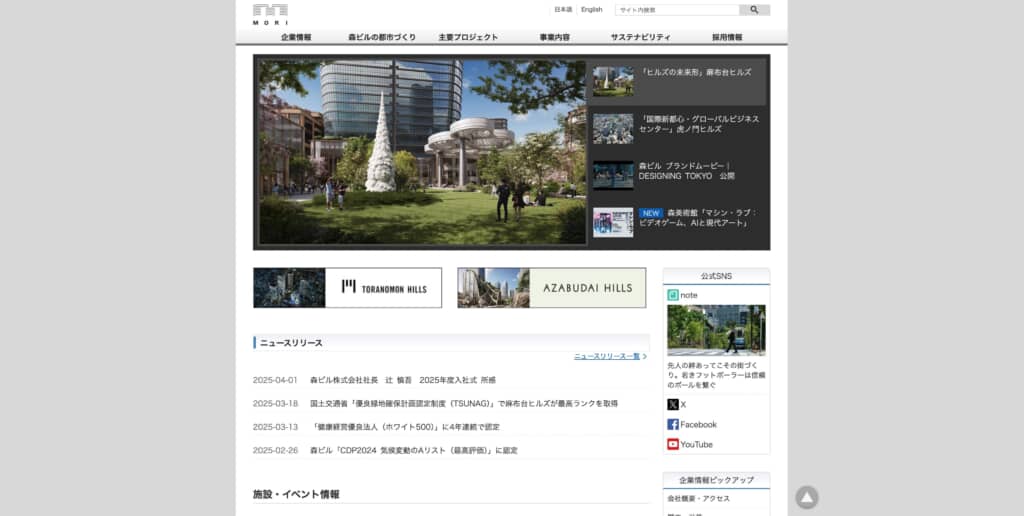Open the 森ビルの都市づくり menu

point(382,37)
